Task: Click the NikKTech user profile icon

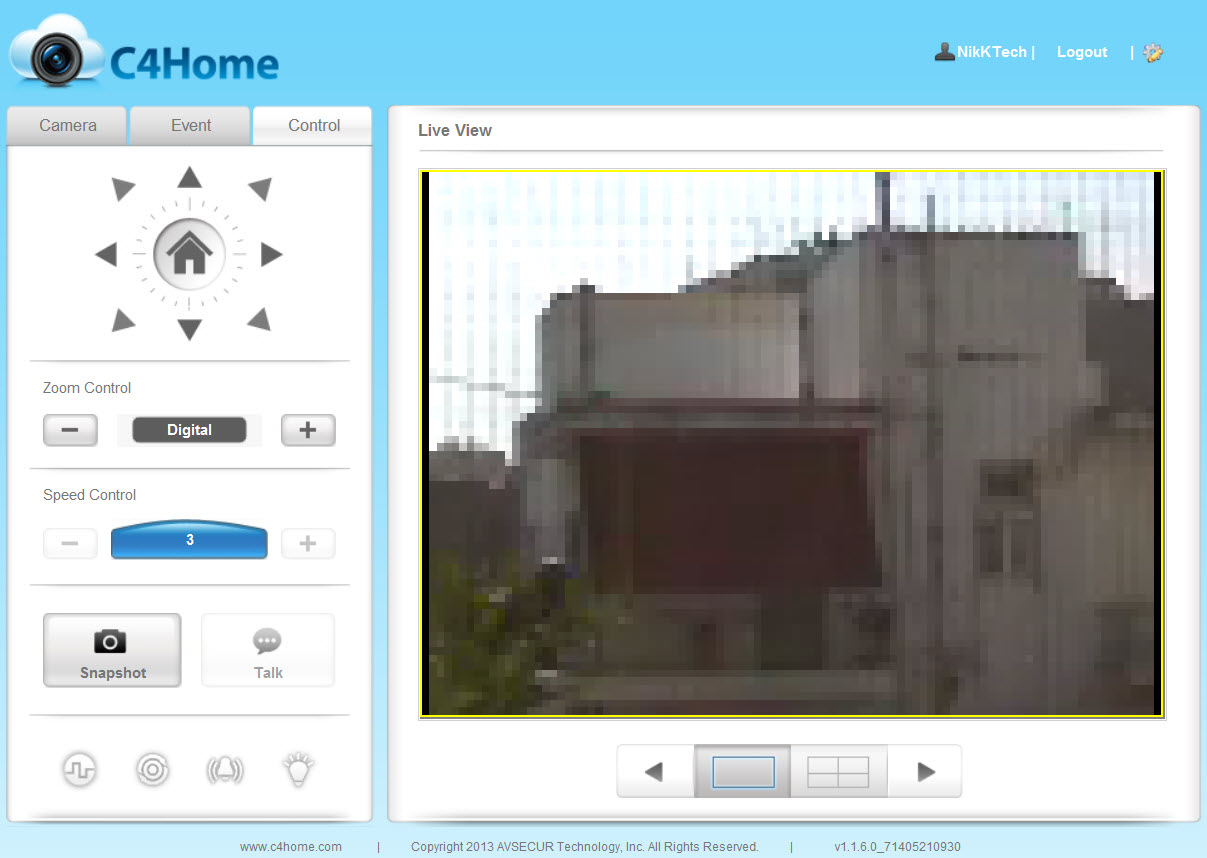Action: [944, 52]
